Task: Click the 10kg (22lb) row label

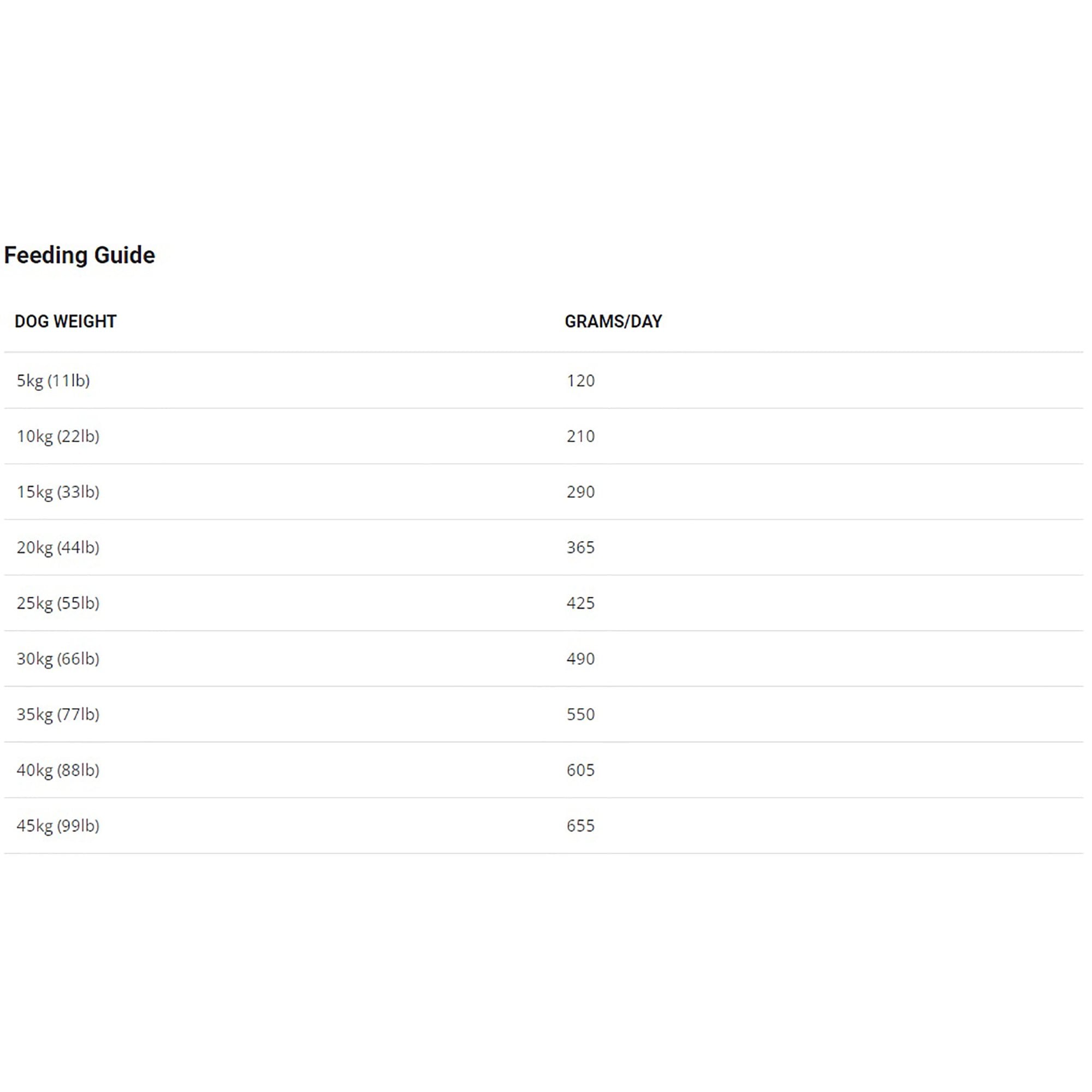Action: pyautogui.click(x=58, y=436)
